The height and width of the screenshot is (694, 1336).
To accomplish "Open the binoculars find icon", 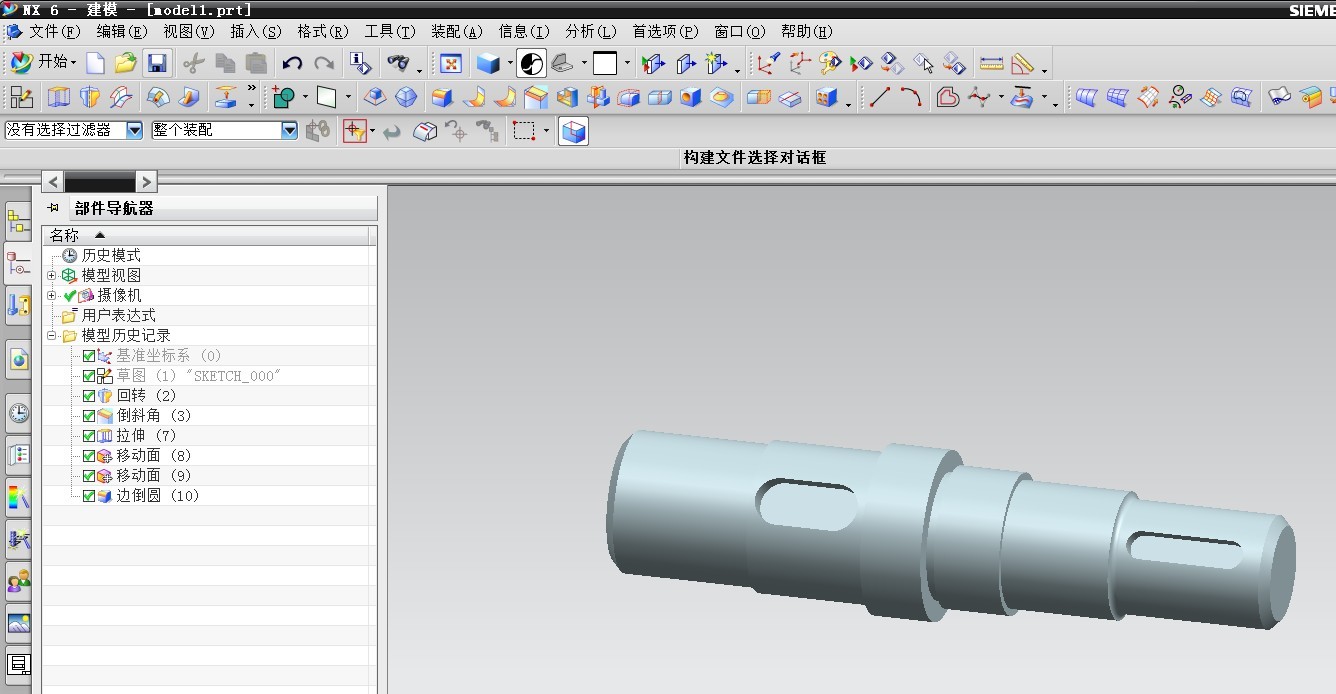I will pos(398,64).
